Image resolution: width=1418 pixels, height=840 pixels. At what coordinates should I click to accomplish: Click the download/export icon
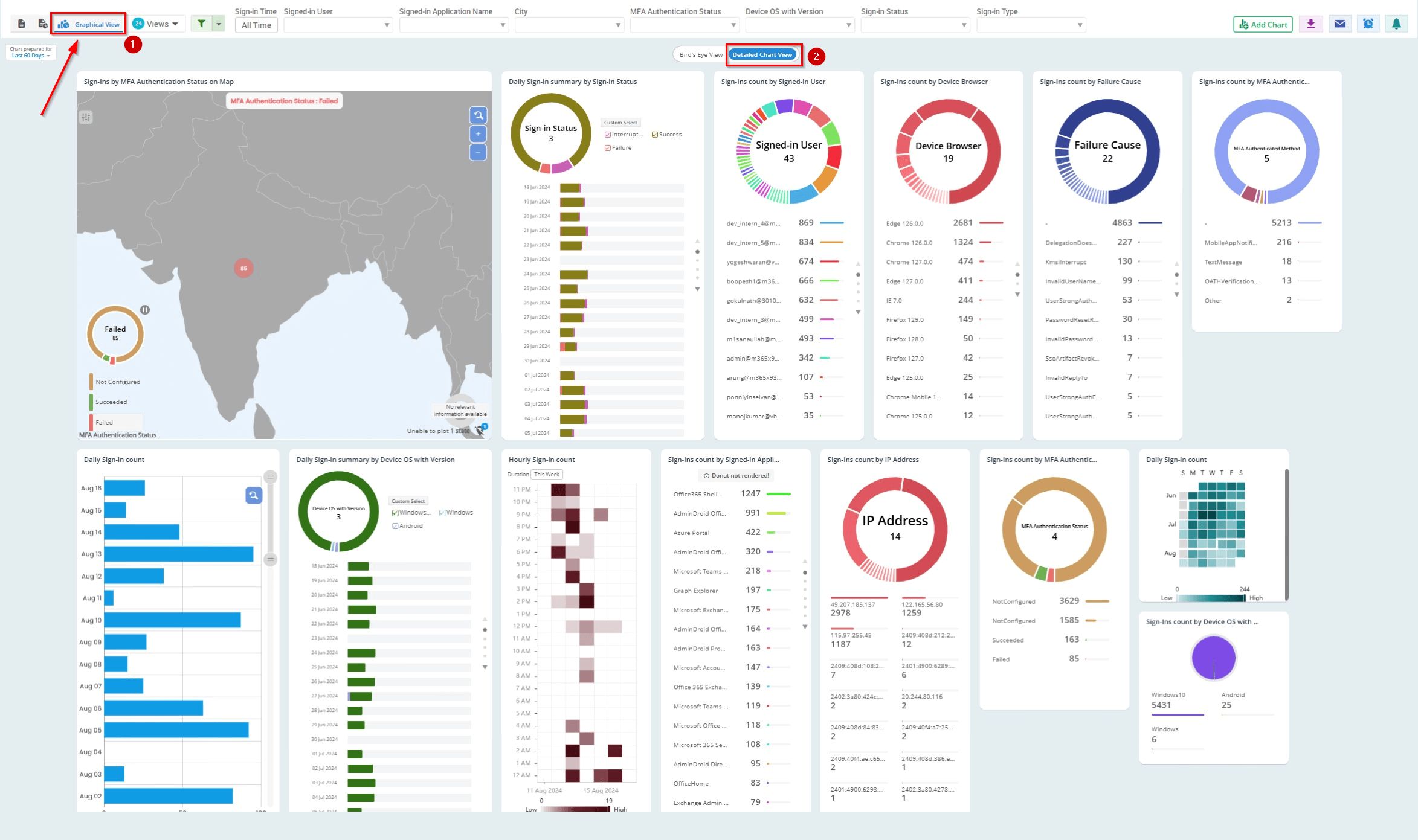point(1312,22)
